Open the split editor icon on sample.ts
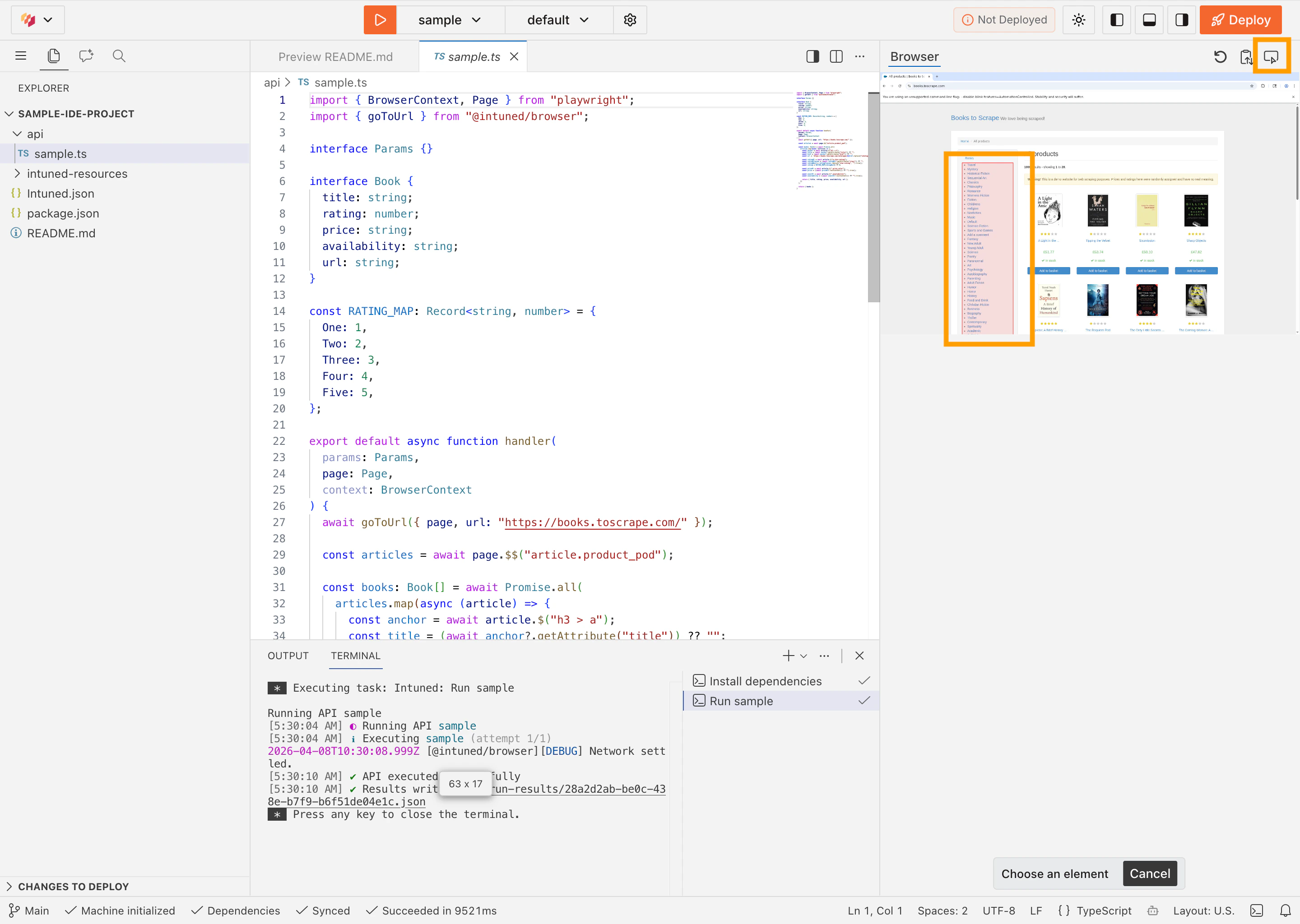1300x924 pixels. [x=836, y=56]
